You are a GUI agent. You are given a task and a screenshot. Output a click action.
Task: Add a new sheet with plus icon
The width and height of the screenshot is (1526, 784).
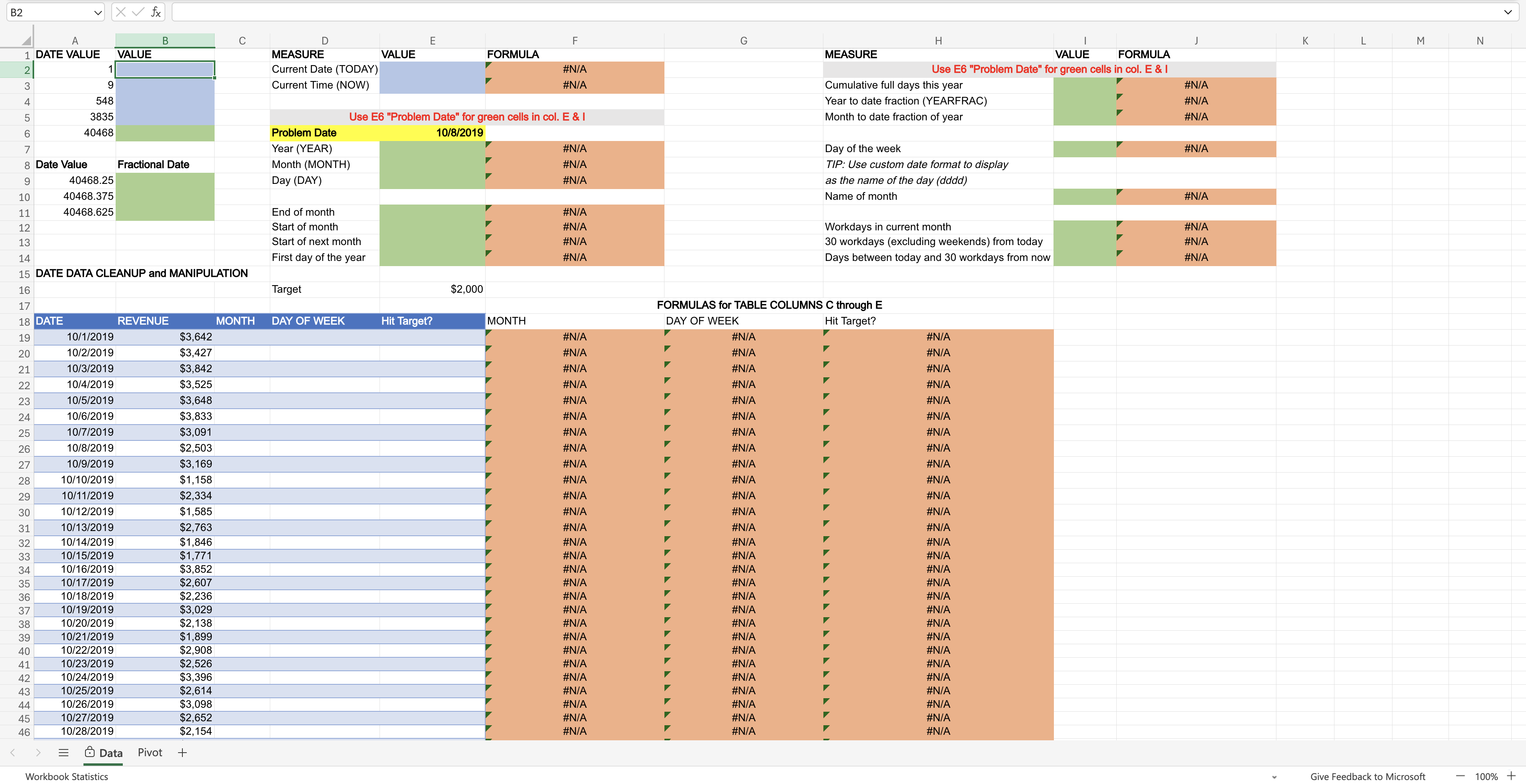[x=182, y=753]
